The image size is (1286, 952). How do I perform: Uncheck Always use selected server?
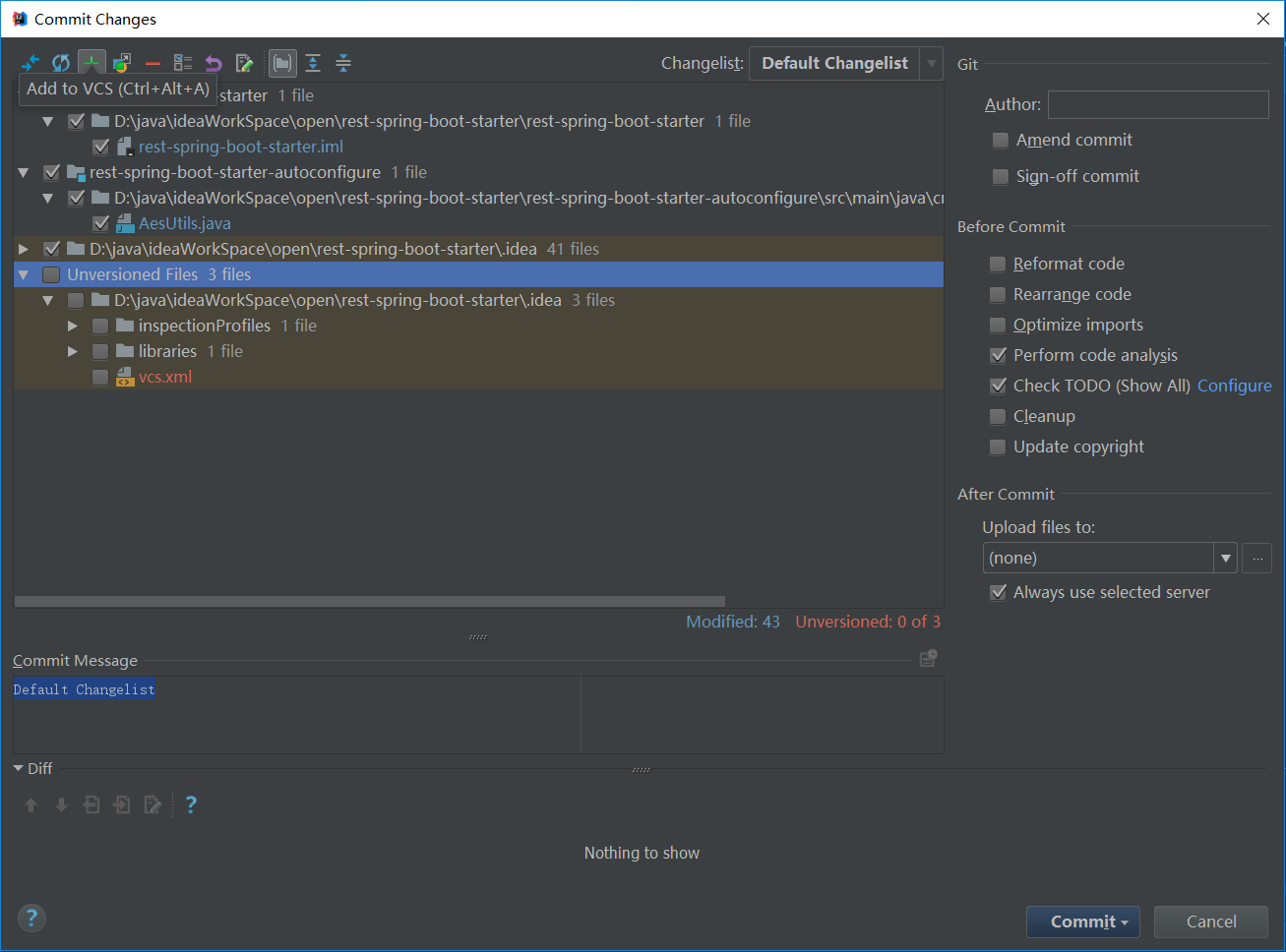(x=998, y=593)
